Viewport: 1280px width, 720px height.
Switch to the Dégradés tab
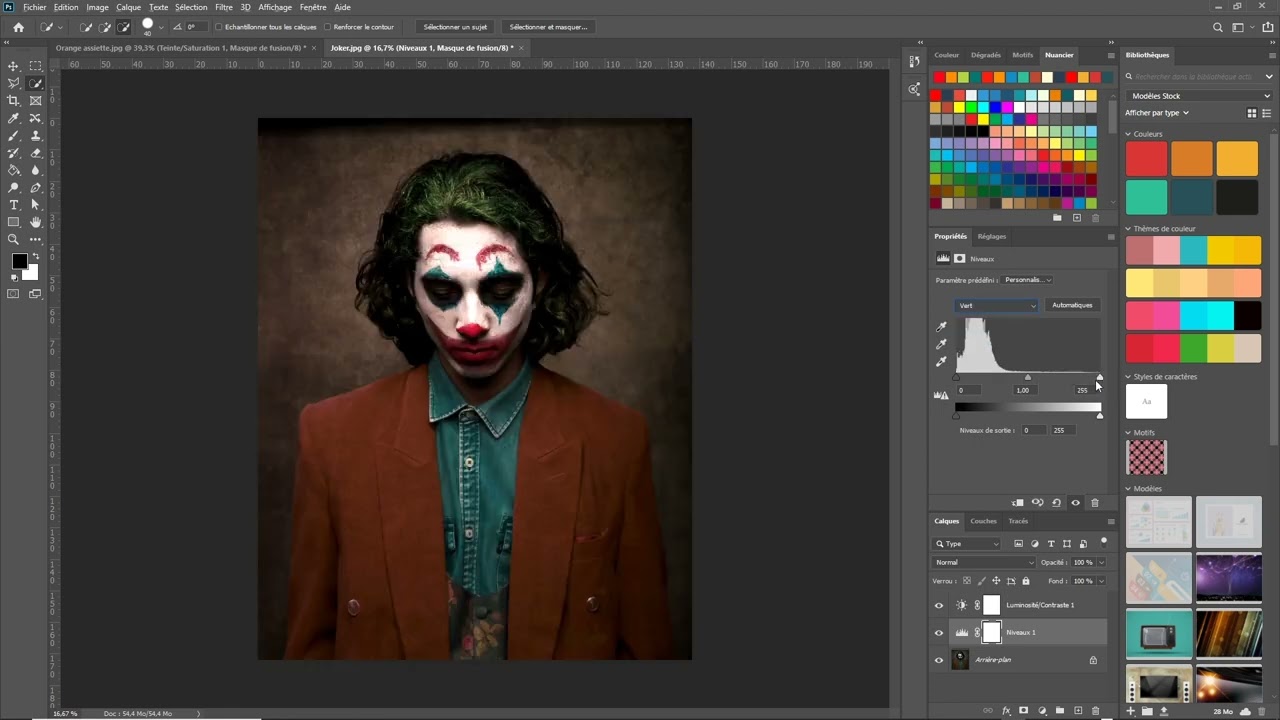point(985,55)
